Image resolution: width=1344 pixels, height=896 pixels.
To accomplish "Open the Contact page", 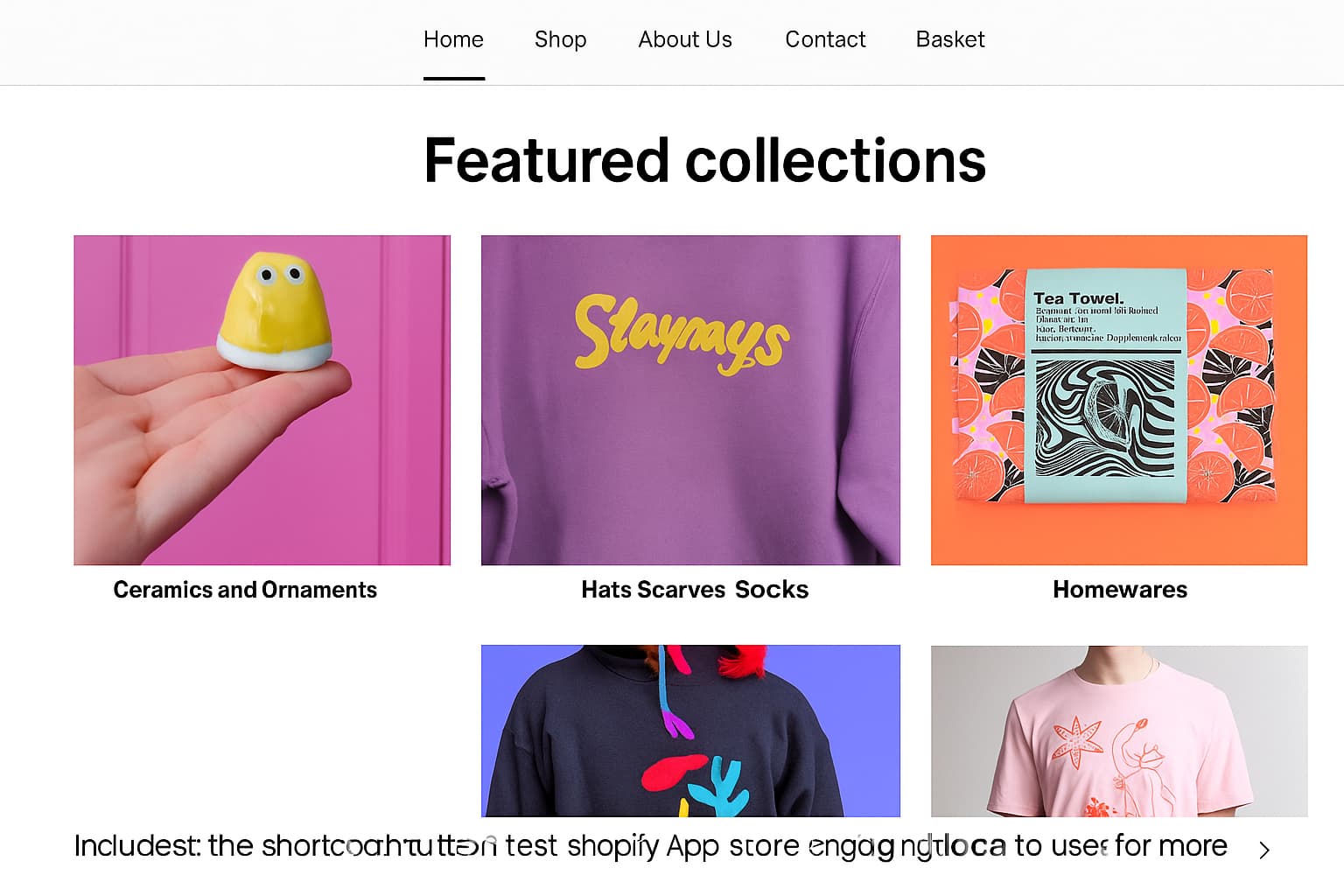I will pos(824,39).
